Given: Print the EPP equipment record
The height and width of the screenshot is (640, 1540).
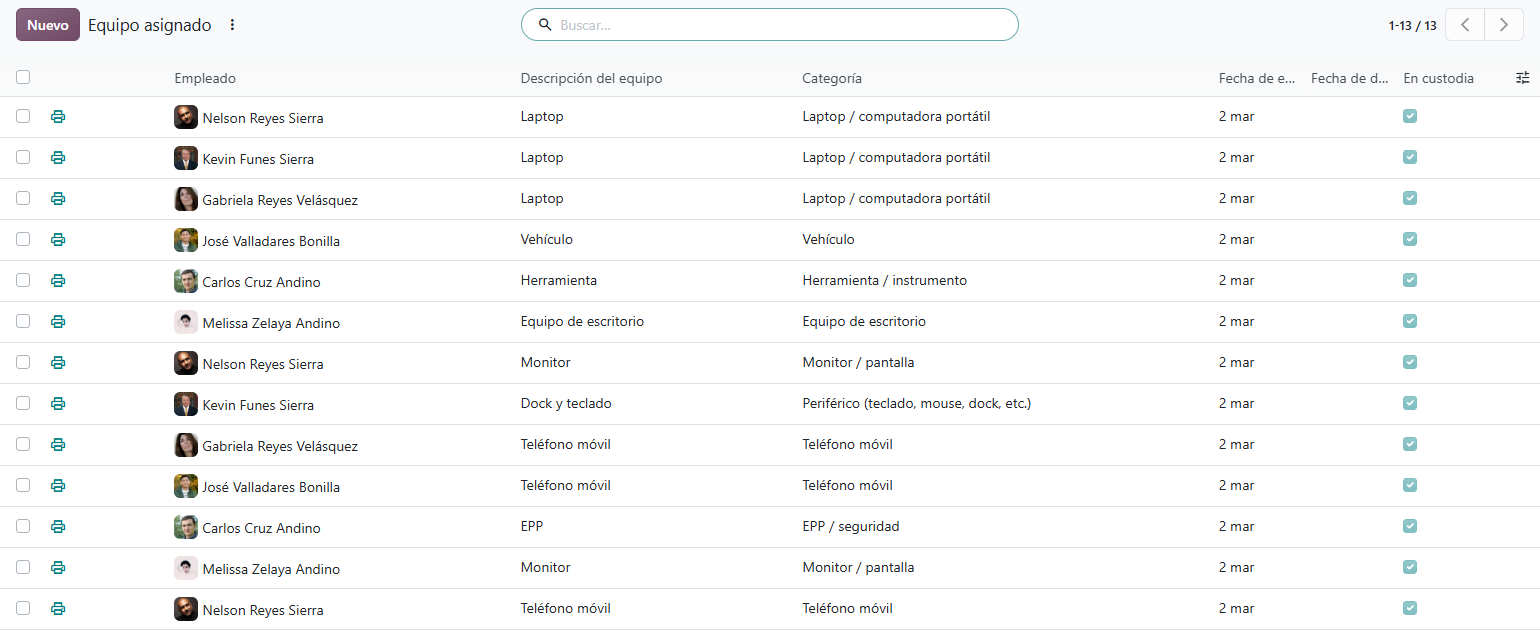Looking at the screenshot, I should tap(58, 527).
